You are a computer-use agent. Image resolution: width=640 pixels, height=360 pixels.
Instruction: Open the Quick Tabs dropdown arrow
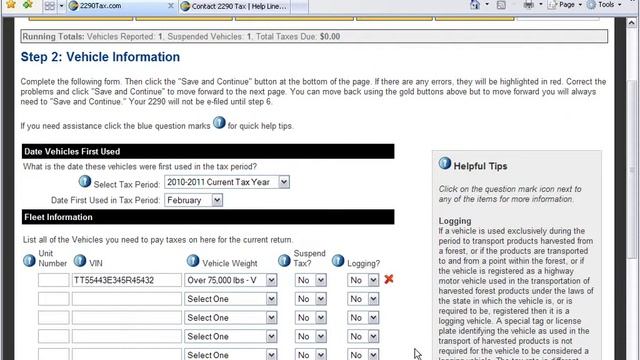61,6
